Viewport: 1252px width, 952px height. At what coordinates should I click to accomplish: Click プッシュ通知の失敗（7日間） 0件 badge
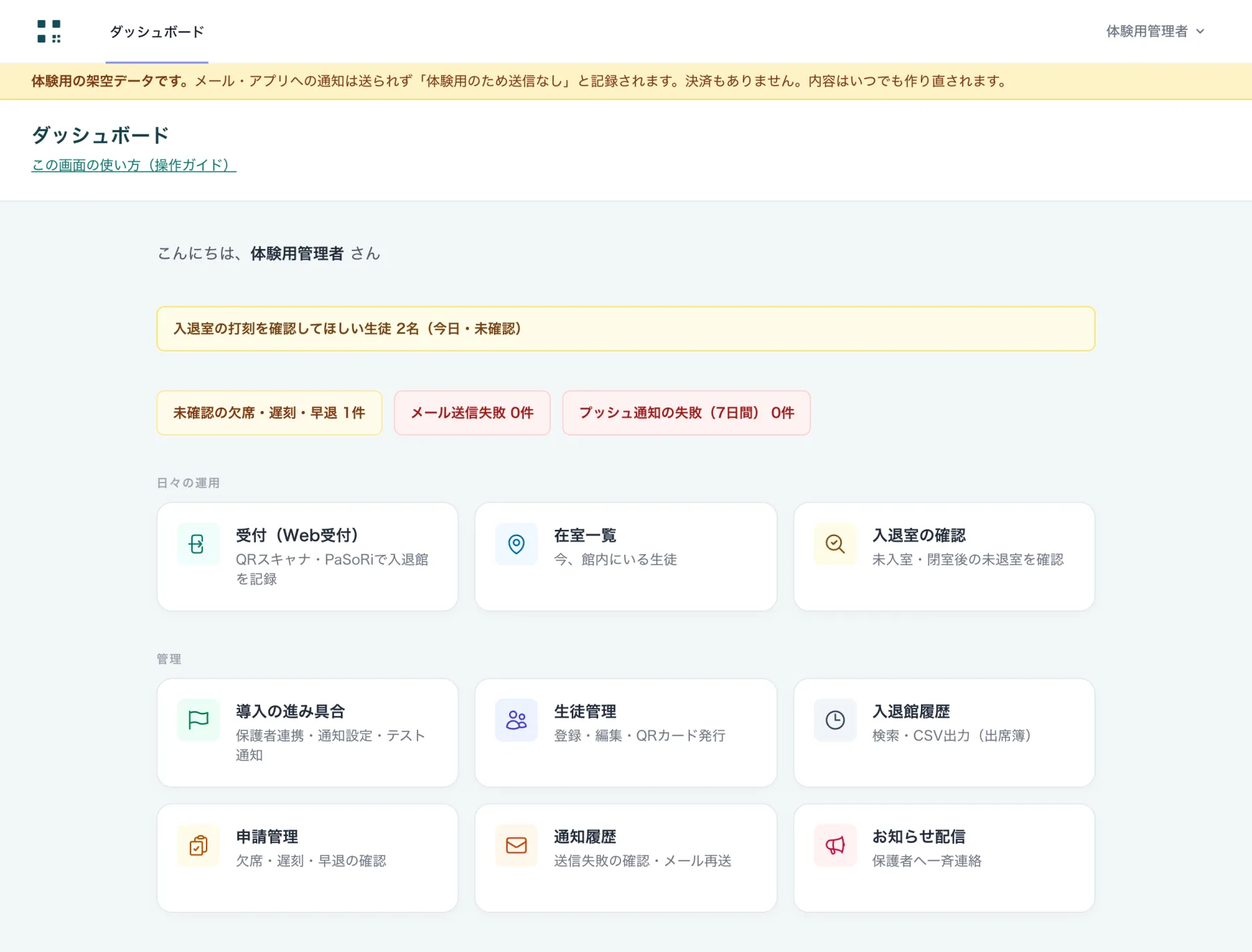coord(687,413)
